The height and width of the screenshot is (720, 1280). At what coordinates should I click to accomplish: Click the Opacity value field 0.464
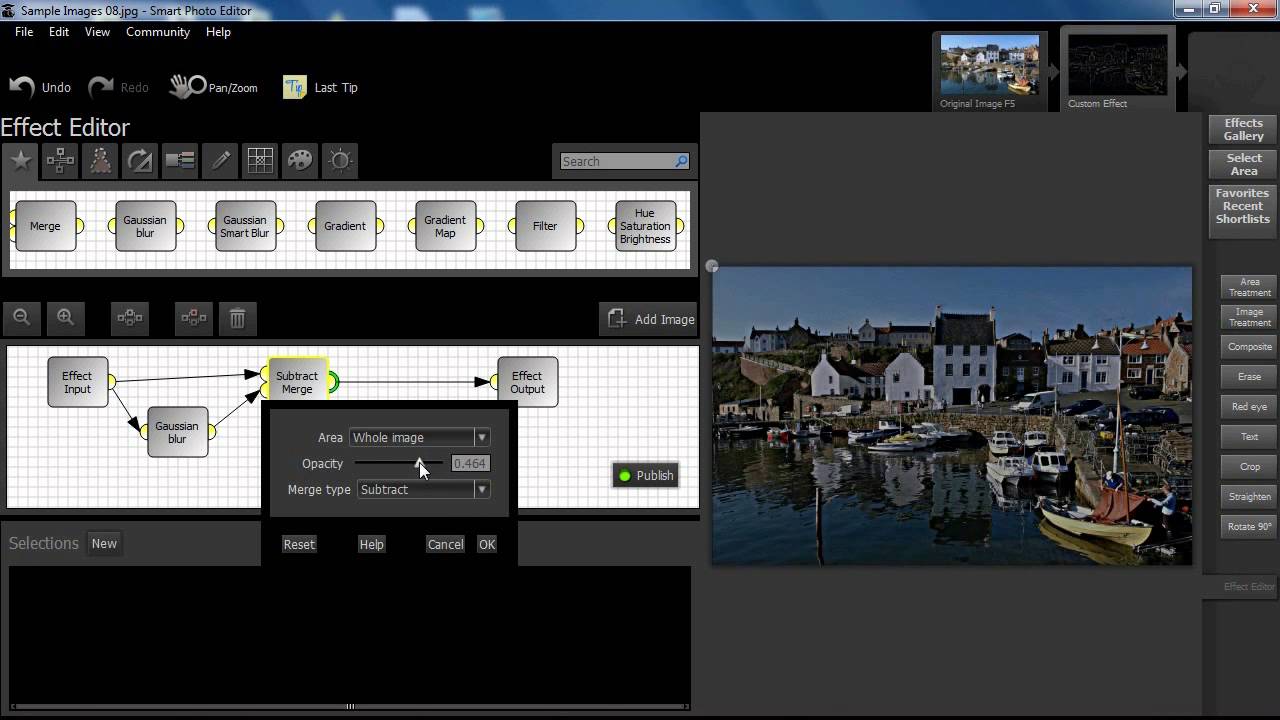(x=470, y=464)
